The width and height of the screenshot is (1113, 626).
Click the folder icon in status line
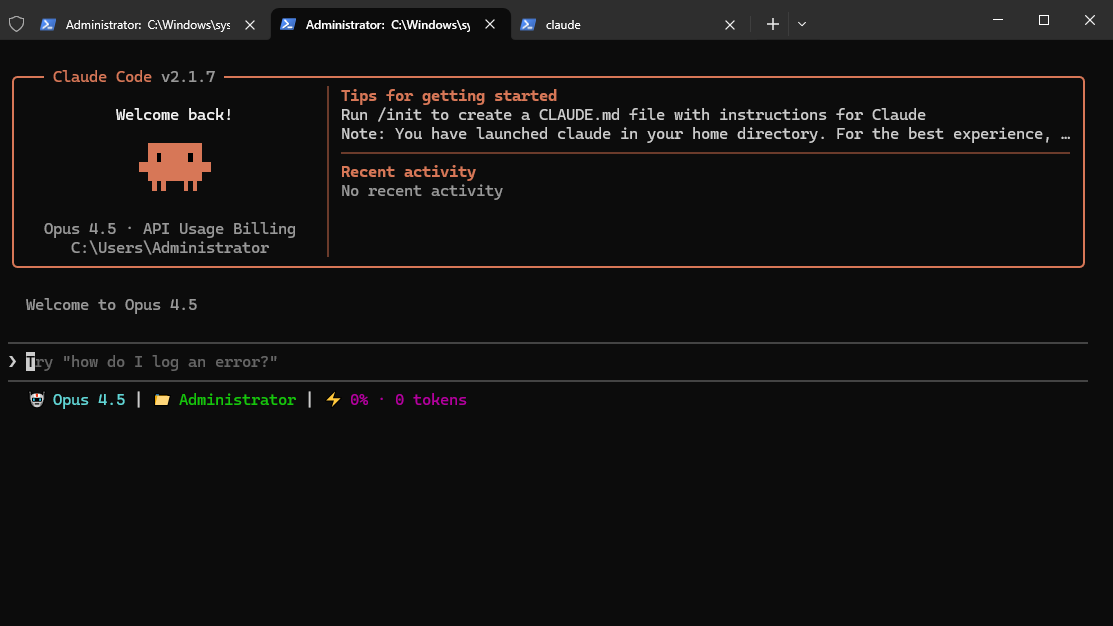click(162, 400)
